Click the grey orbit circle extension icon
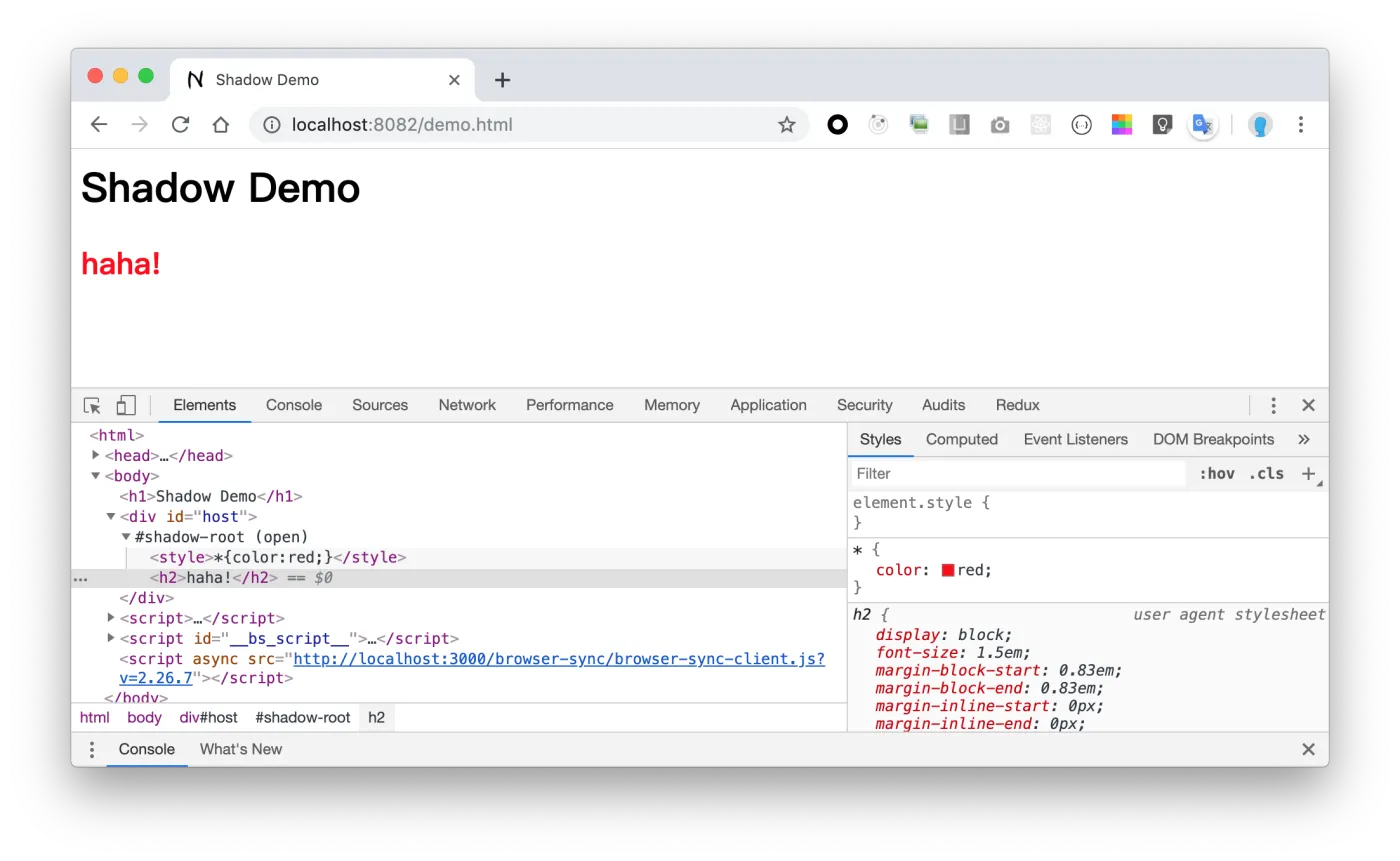Image resolution: width=1400 pixels, height=861 pixels. [x=878, y=125]
